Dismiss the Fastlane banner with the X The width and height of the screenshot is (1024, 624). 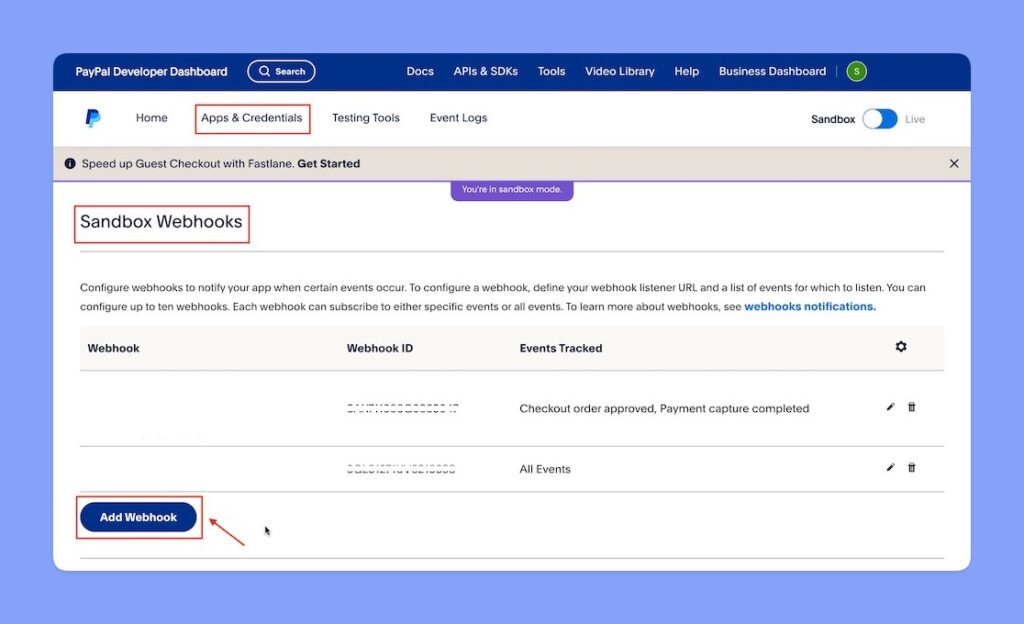953,163
